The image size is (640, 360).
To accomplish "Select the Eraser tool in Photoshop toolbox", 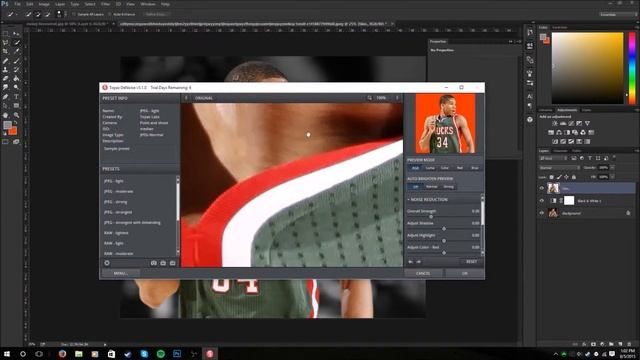I will coord(6,78).
